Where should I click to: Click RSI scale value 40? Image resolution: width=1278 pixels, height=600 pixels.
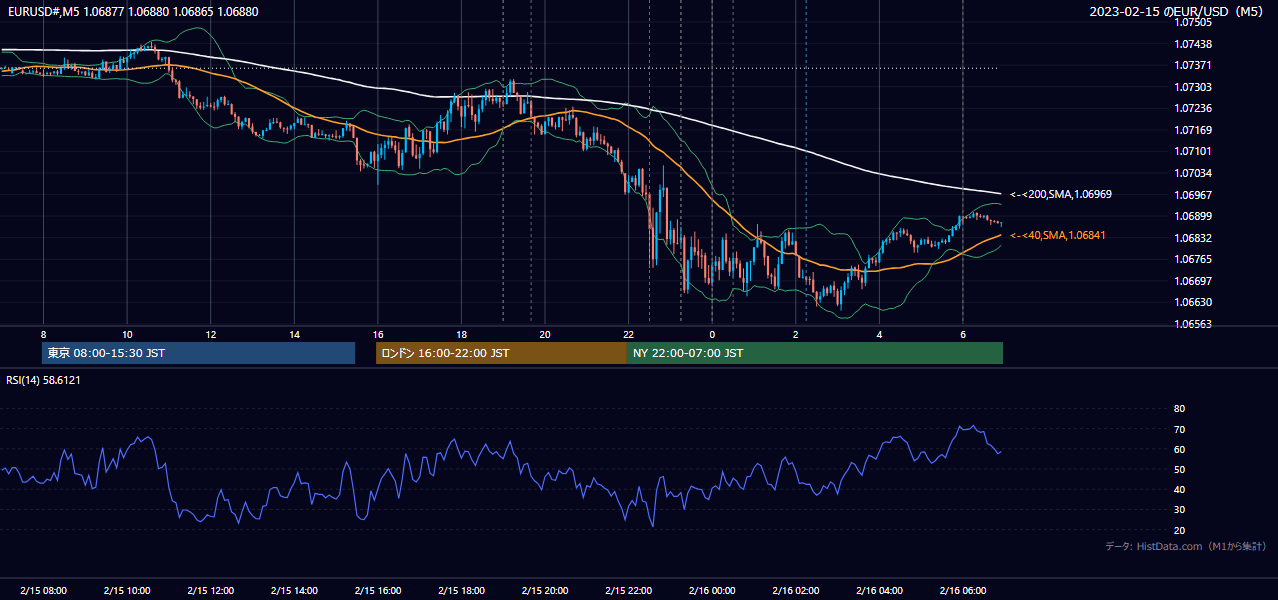pyautogui.click(x=1179, y=489)
